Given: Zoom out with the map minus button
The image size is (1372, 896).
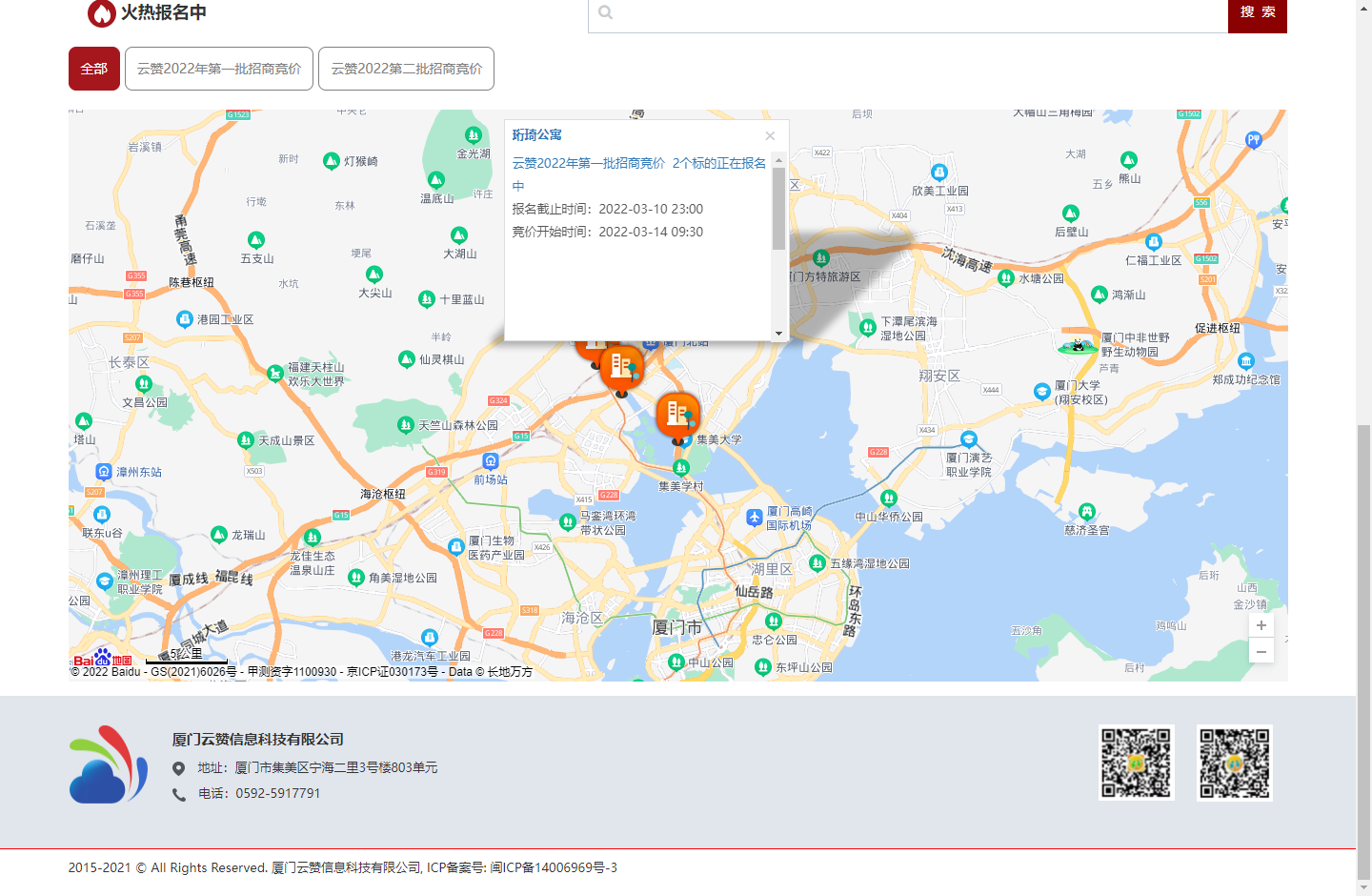Looking at the screenshot, I should [x=1261, y=652].
